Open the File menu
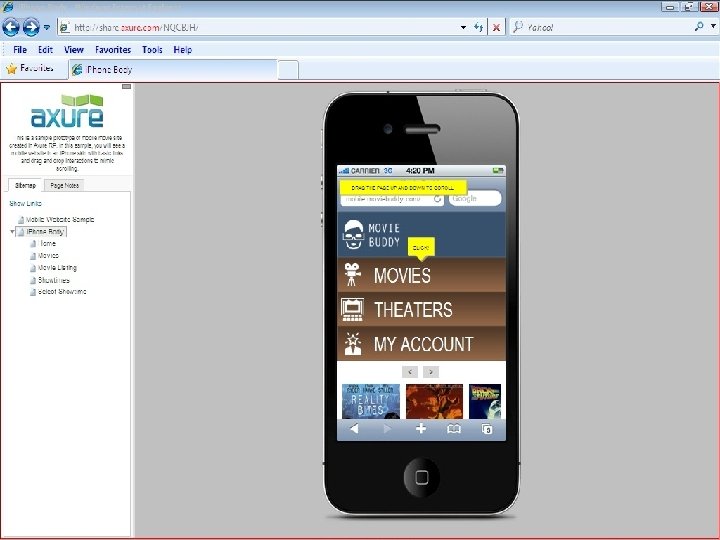The width and height of the screenshot is (720, 540). click(20, 50)
